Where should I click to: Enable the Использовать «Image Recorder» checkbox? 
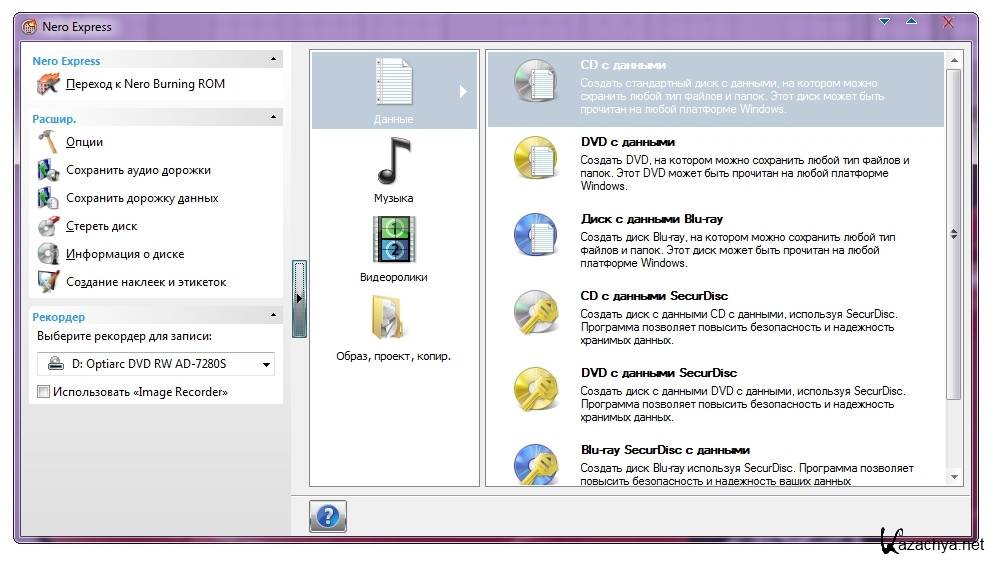[x=43, y=392]
